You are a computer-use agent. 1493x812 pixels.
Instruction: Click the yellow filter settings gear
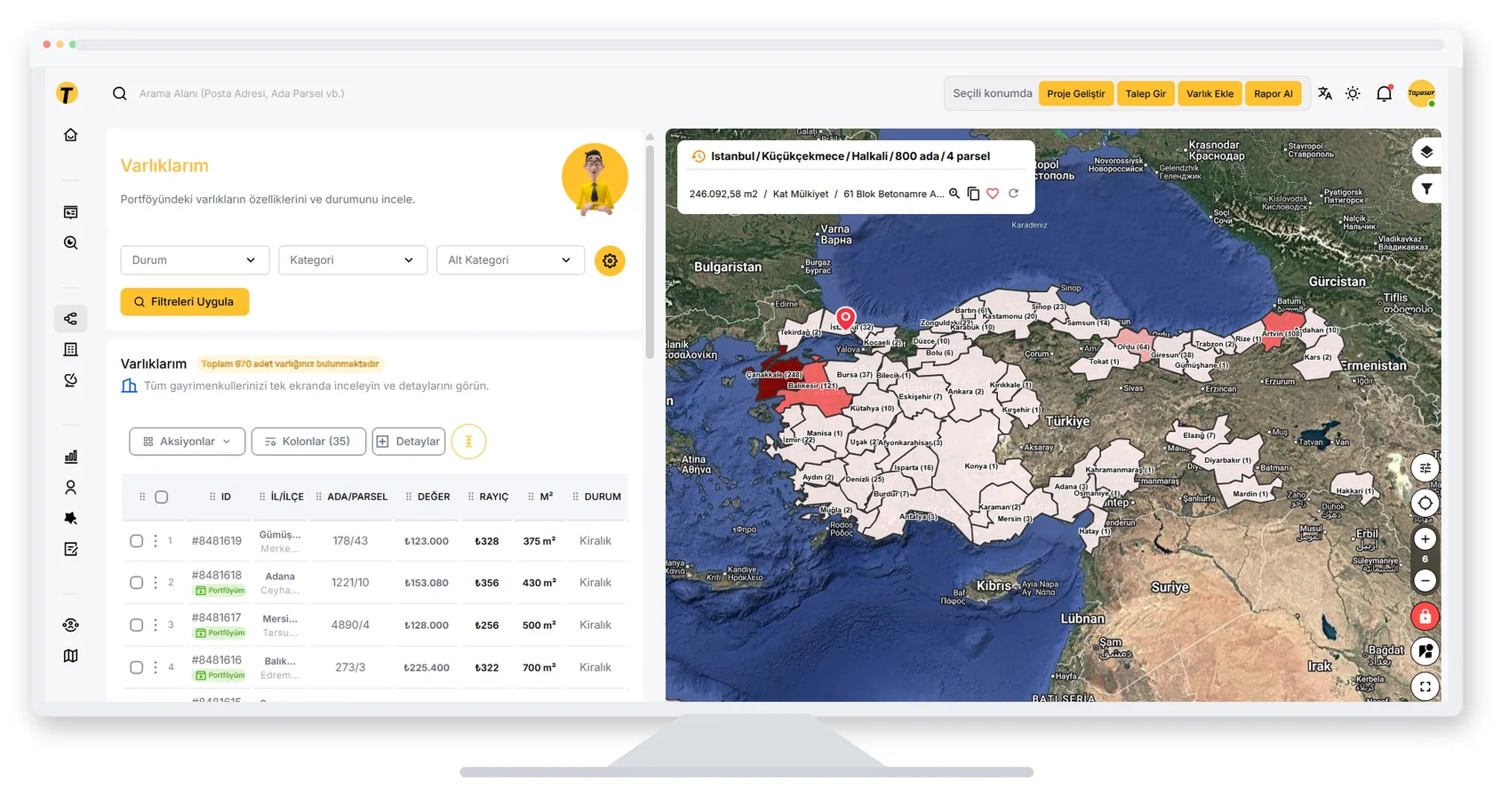(x=610, y=260)
